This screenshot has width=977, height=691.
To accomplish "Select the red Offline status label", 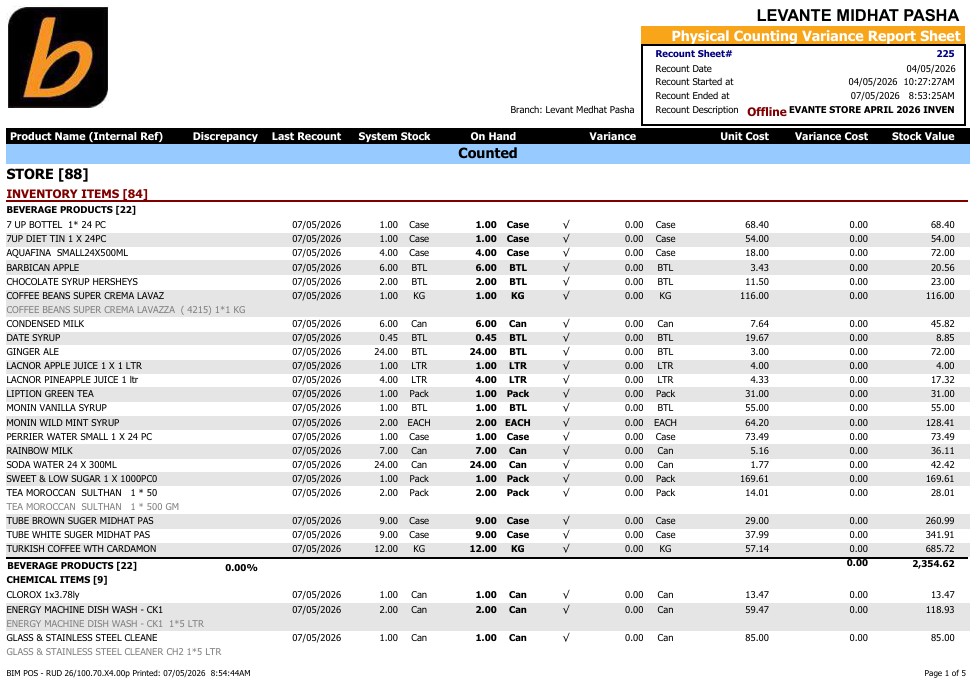I will (766, 112).
